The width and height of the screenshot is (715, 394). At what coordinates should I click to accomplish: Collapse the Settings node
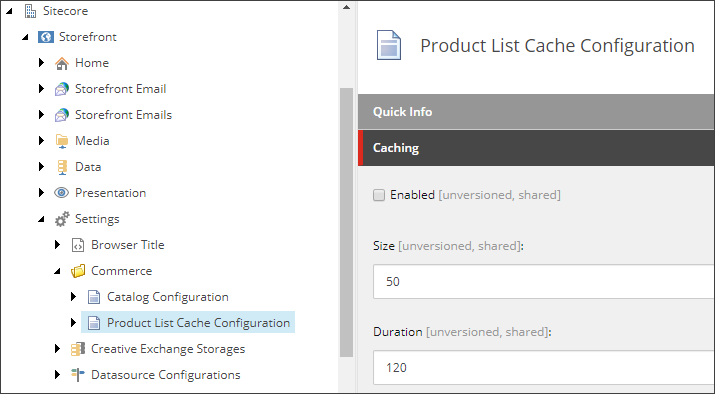pos(41,219)
